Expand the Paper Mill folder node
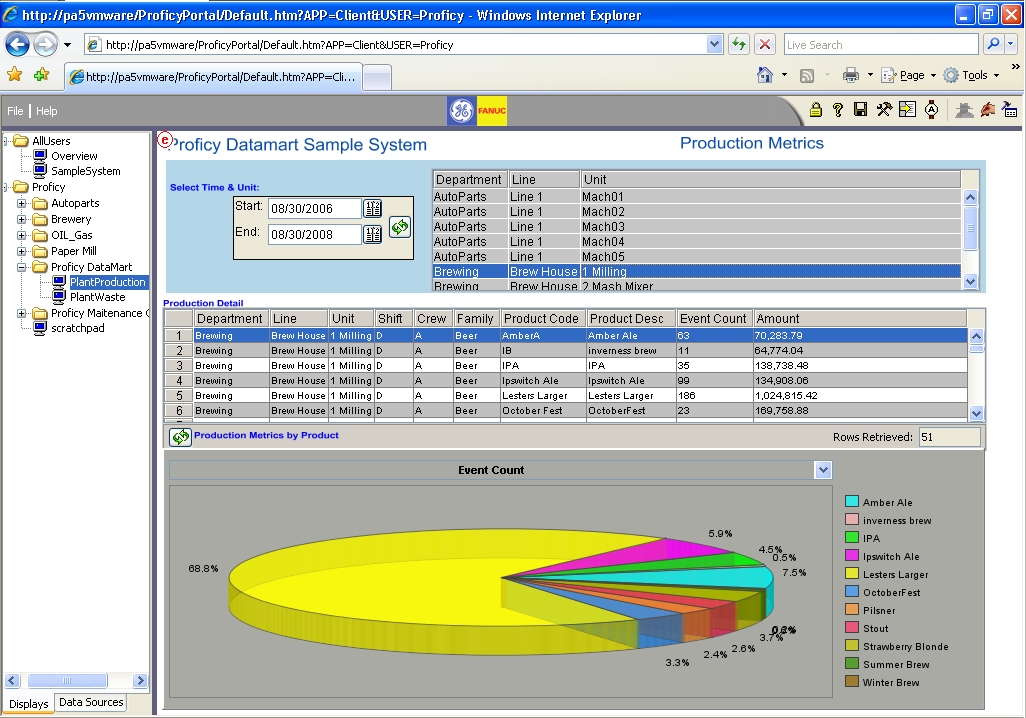1026x718 pixels. [x=22, y=251]
